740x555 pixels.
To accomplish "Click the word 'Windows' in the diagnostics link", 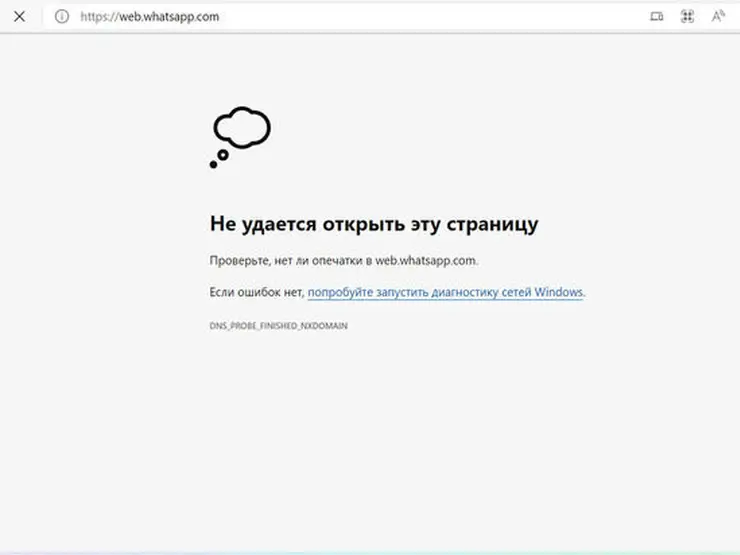I will pos(558,292).
